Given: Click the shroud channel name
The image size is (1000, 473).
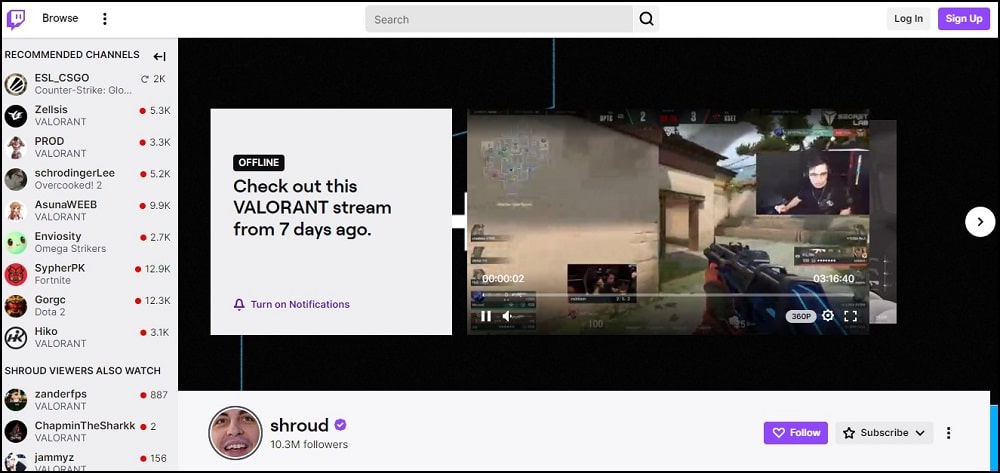Looking at the screenshot, I should (299, 425).
